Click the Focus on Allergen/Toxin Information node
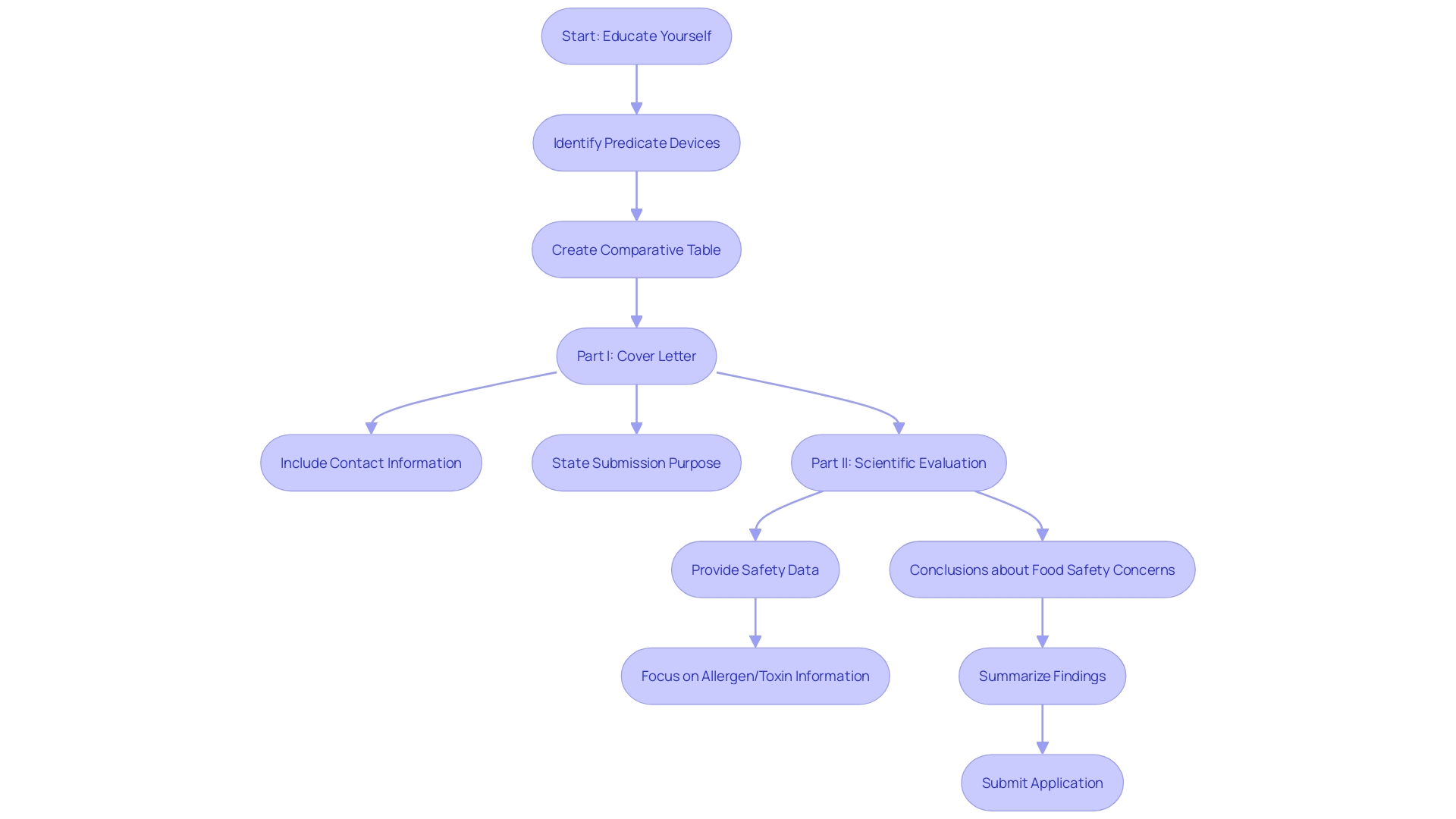 coord(755,675)
